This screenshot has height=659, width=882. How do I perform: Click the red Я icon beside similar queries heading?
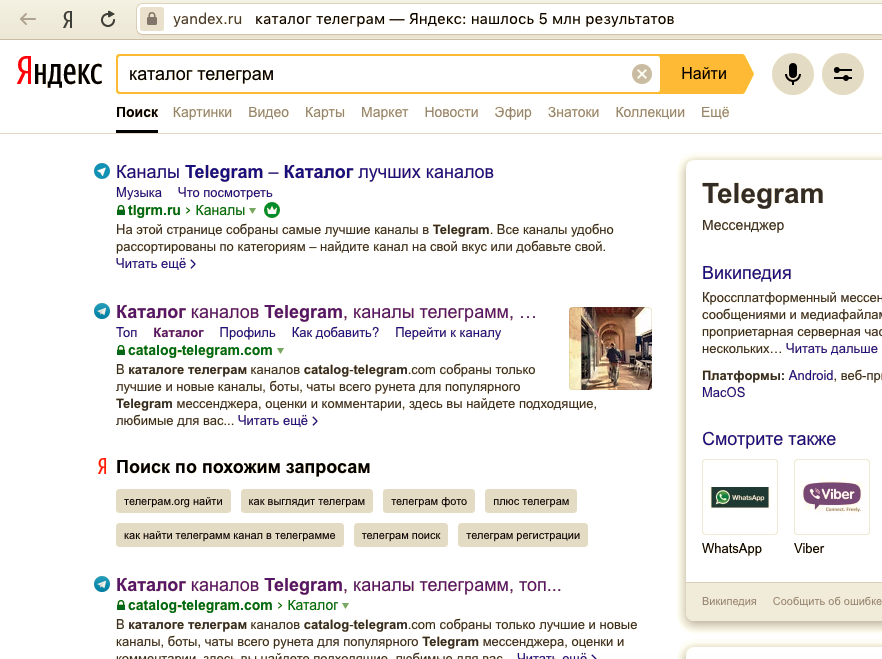tap(102, 466)
